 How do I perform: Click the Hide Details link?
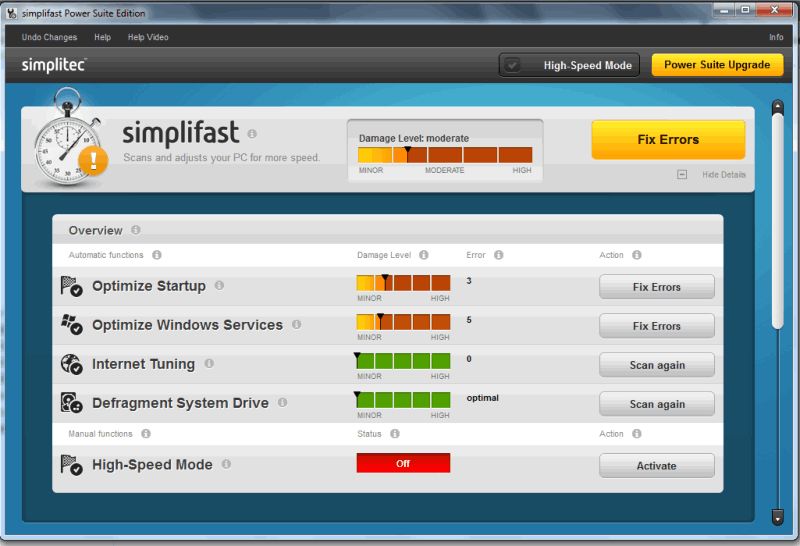click(x=723, y=175)
